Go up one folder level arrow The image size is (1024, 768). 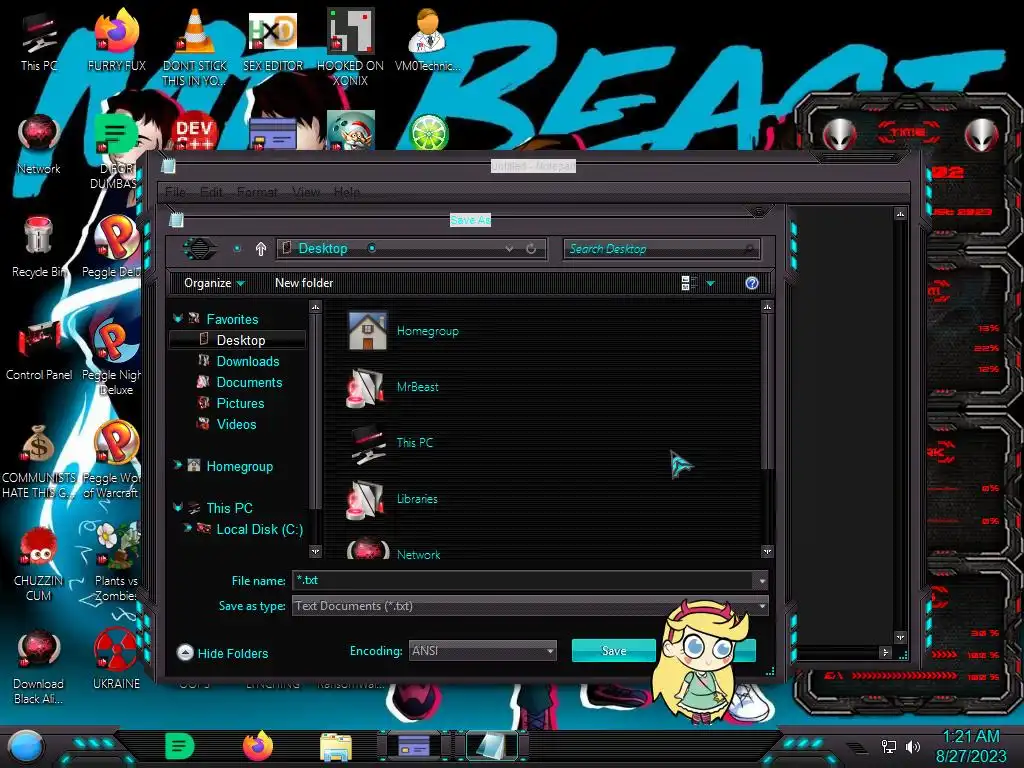[261, 249]
